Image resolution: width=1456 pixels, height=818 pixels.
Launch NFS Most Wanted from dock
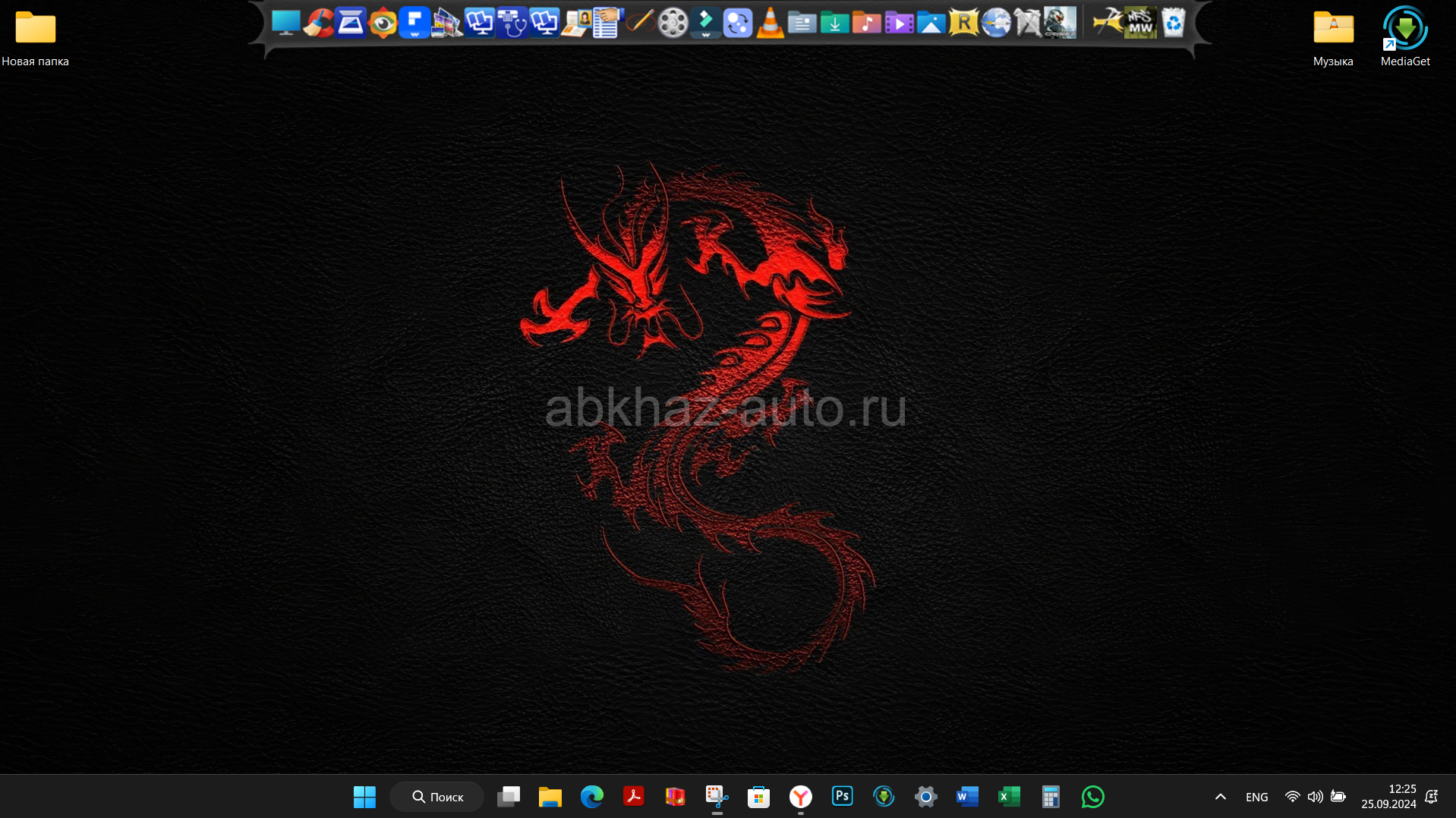coord(1139,23)
